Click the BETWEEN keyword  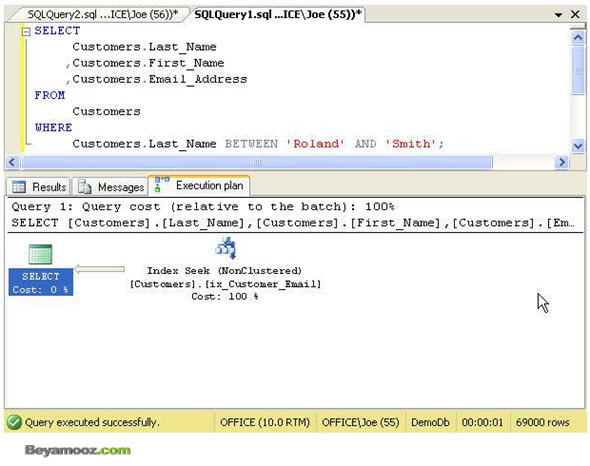pos(251,144)
